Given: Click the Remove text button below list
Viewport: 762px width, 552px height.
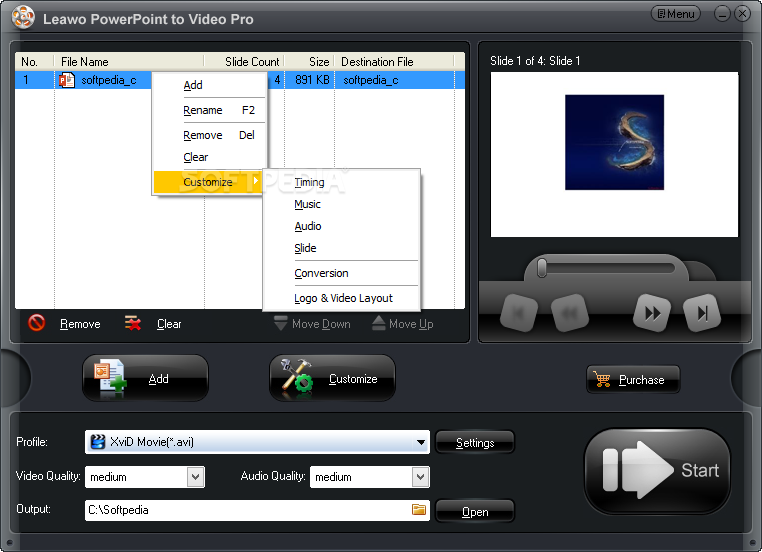Looking at the screenshot, I should (x=80, y=324).
